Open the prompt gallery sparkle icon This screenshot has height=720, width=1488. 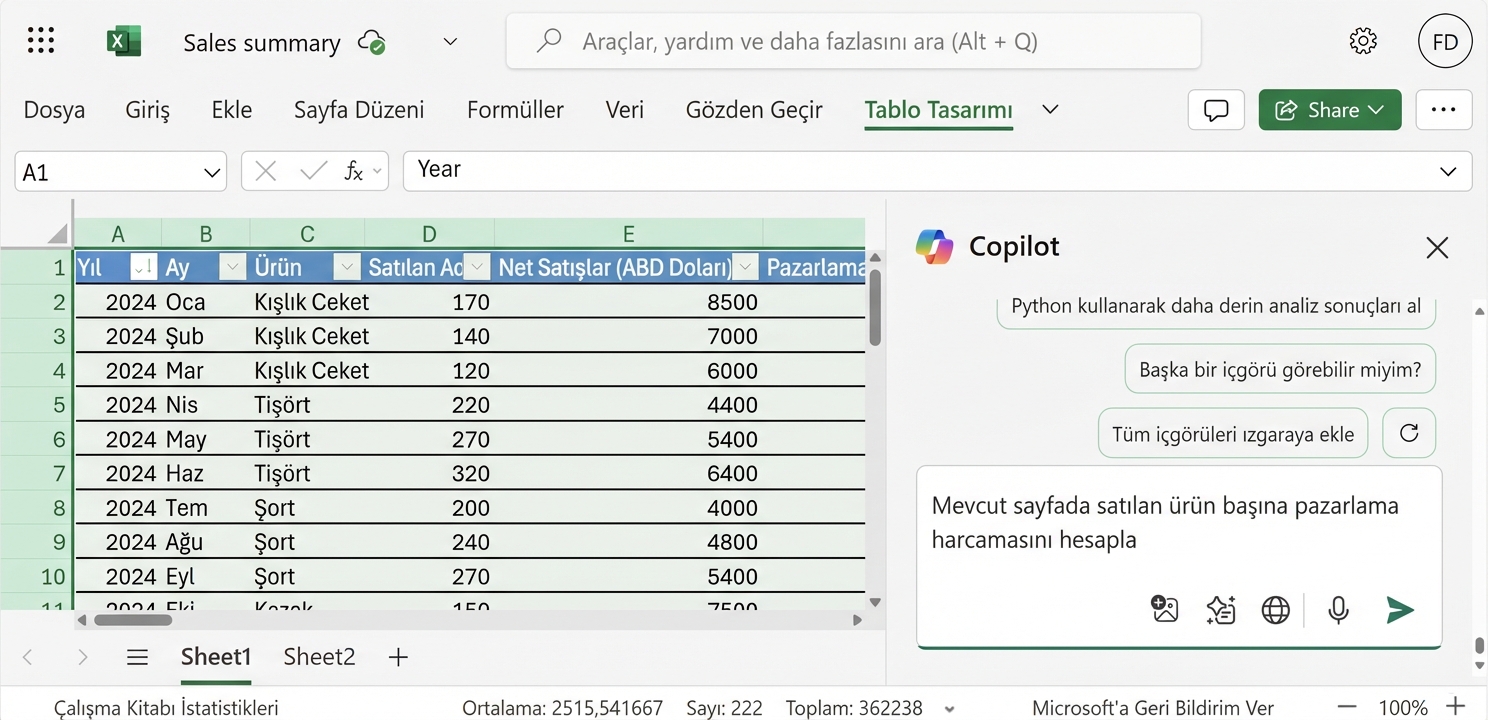click(1220, 608)
